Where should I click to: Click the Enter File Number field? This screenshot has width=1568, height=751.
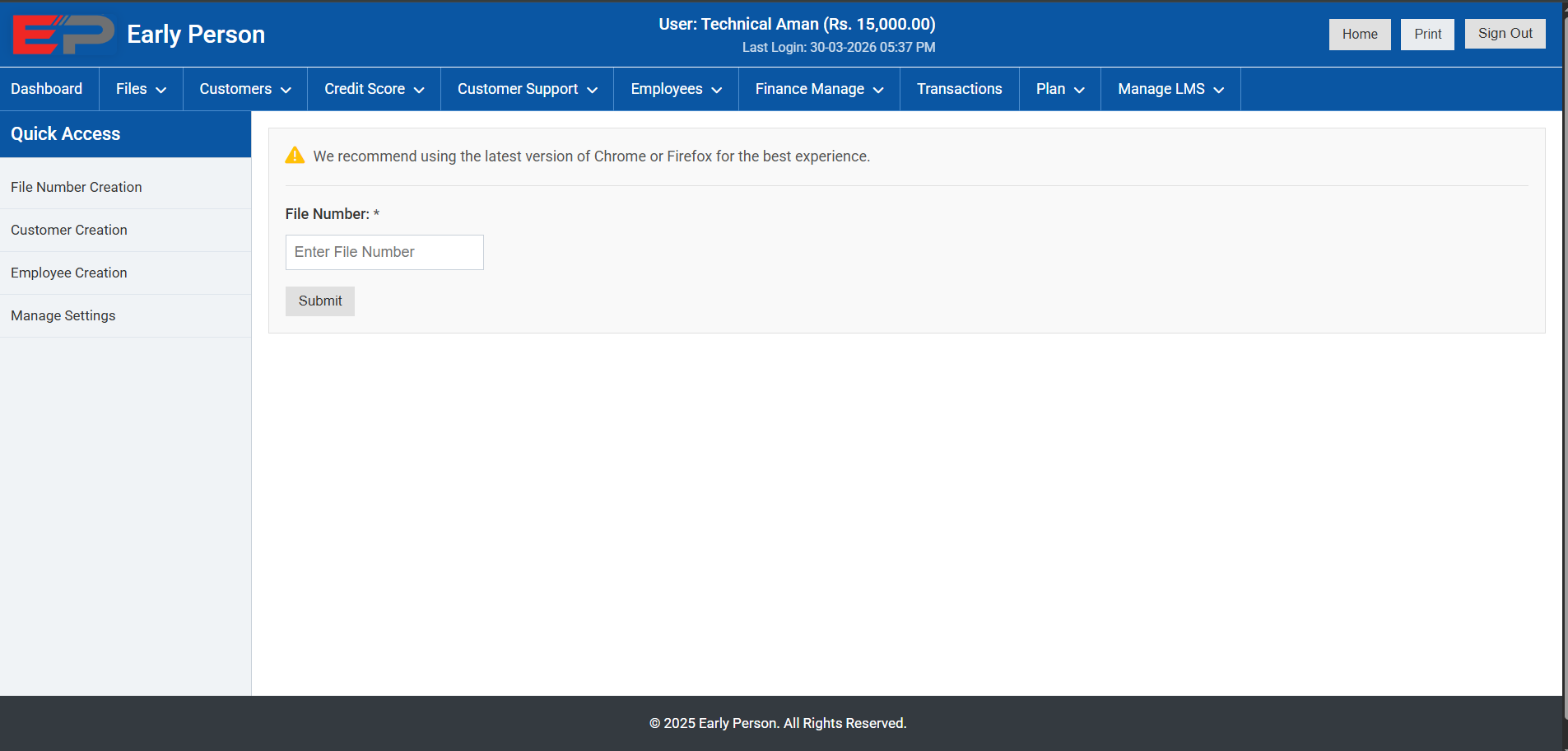click(384, 252)
